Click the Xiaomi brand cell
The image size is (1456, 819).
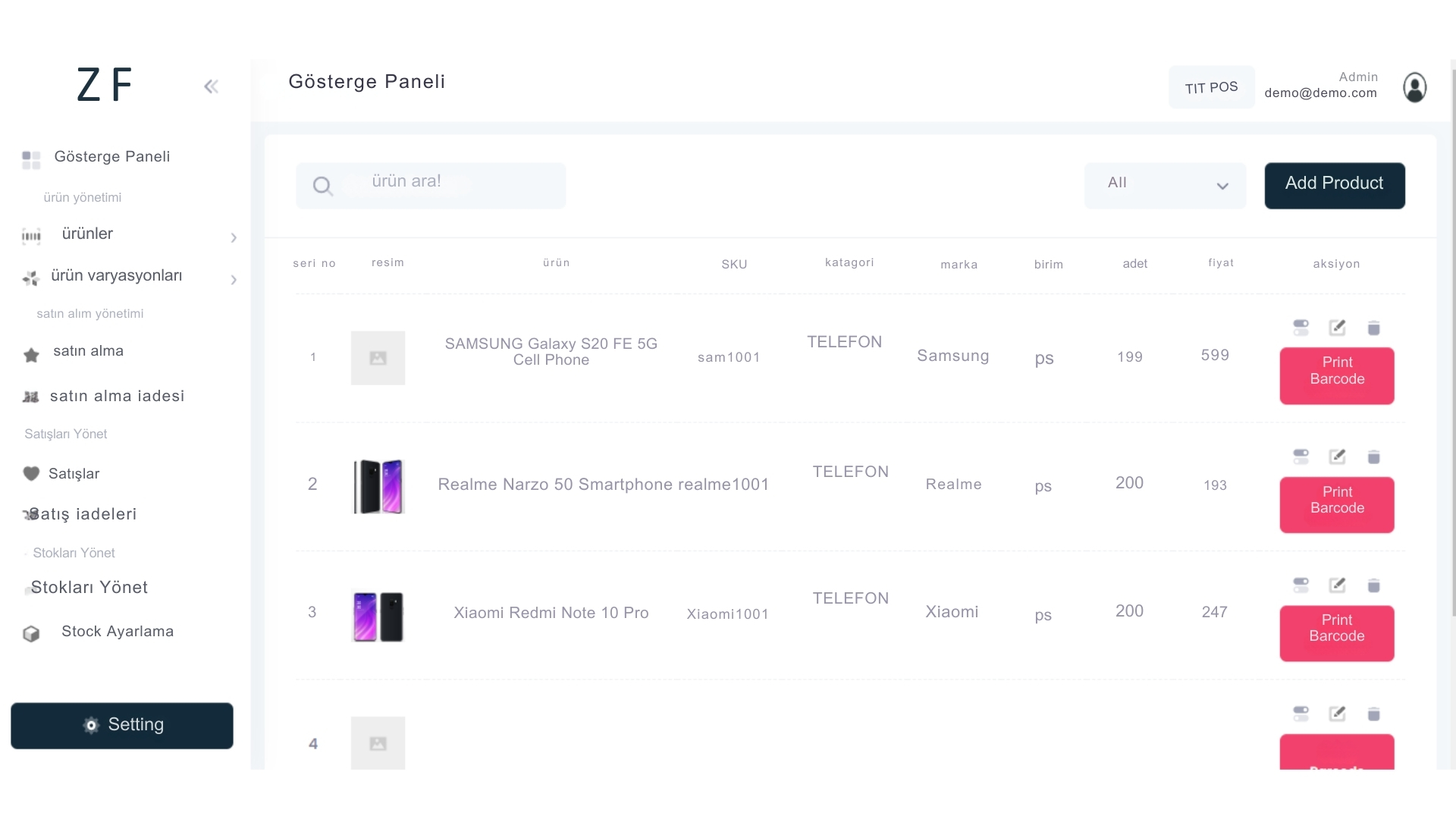pyautogui.click(x=952, y=612)
